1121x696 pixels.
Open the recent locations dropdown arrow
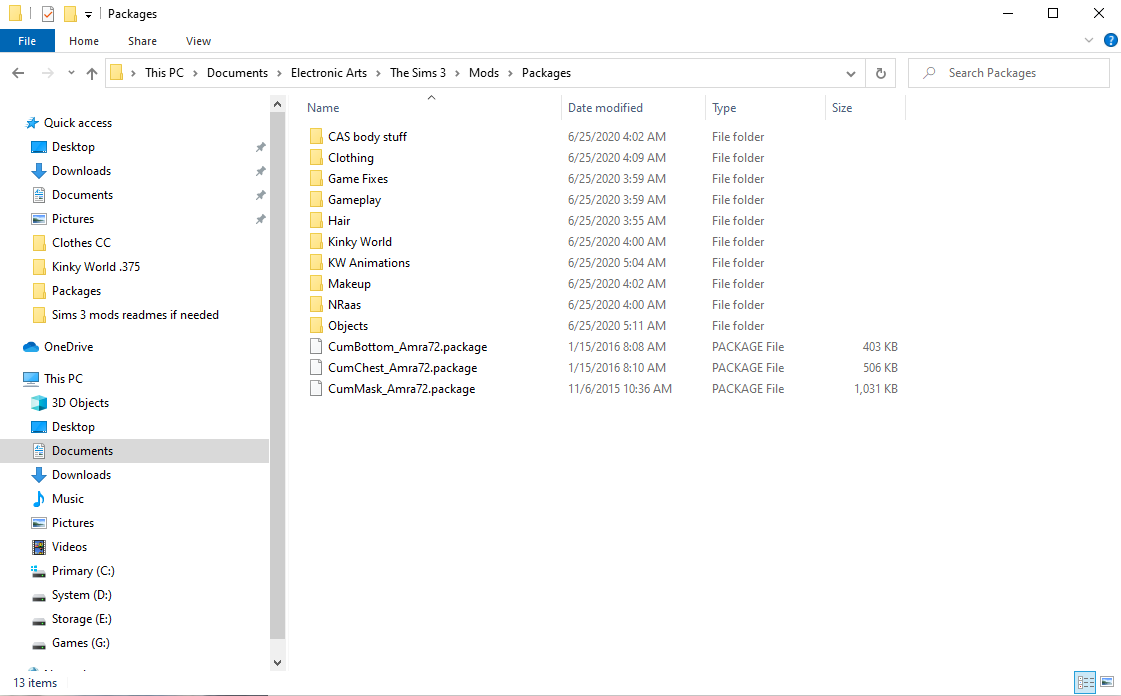click(x=71, y=73)
